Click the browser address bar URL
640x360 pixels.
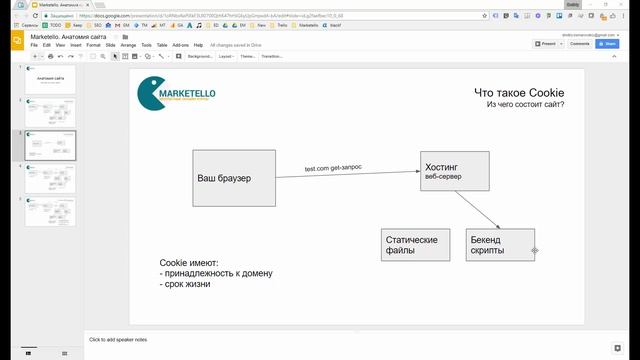point(211,16)
